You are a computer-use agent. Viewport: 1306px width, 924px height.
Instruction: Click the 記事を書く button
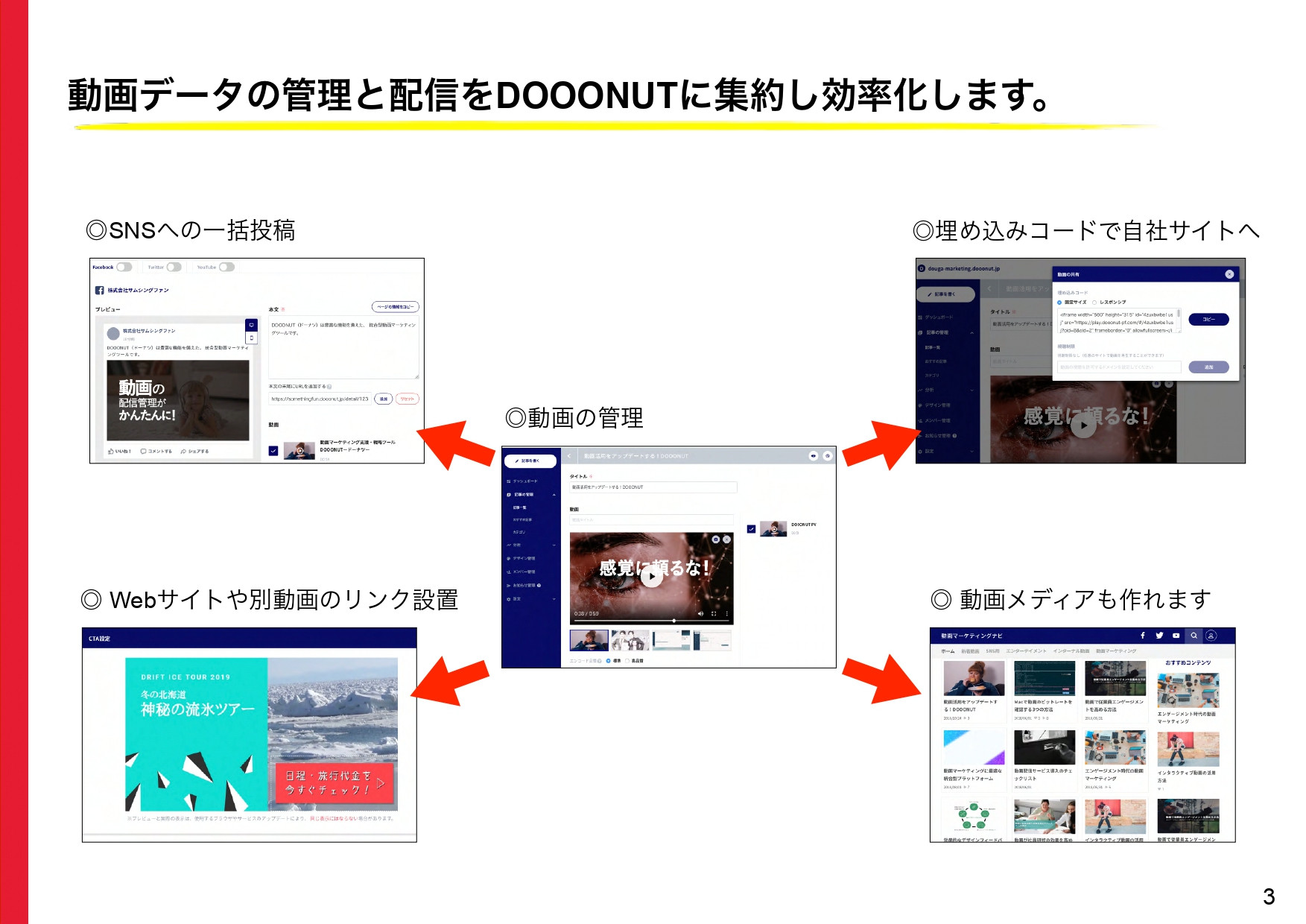click(x=531, y=461)
